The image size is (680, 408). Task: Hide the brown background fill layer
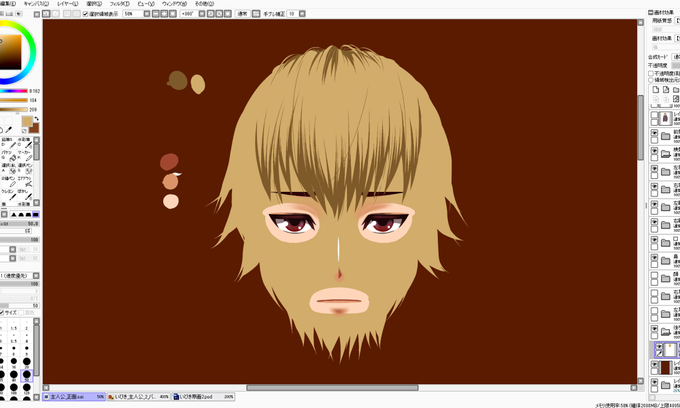click(x=654, y=364)
